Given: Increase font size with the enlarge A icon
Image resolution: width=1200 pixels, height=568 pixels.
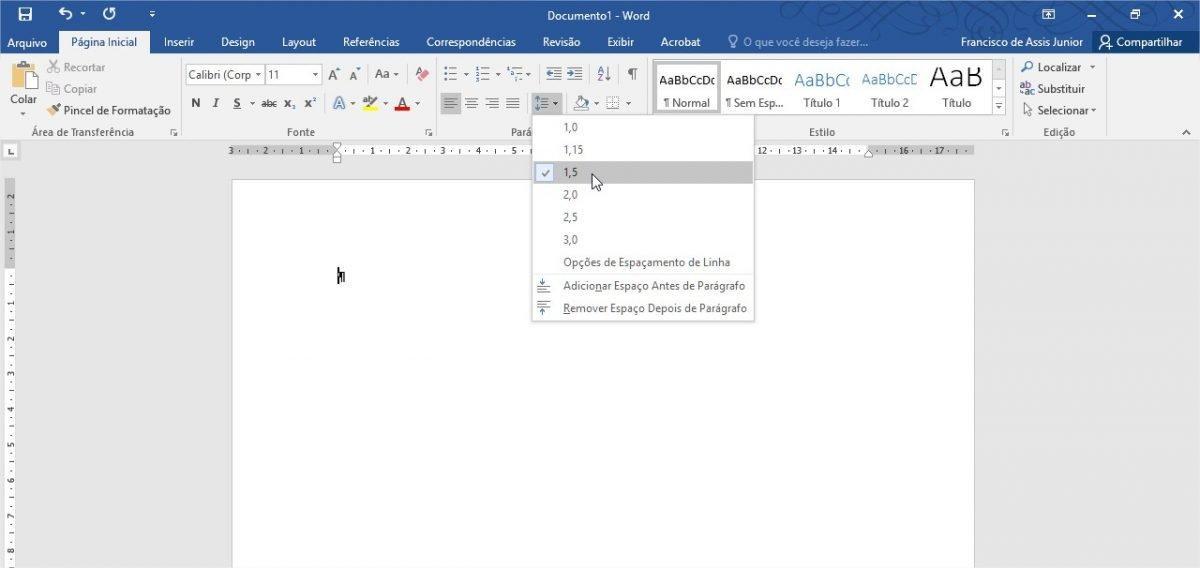Looking at the screenshot, I should 334,74.
